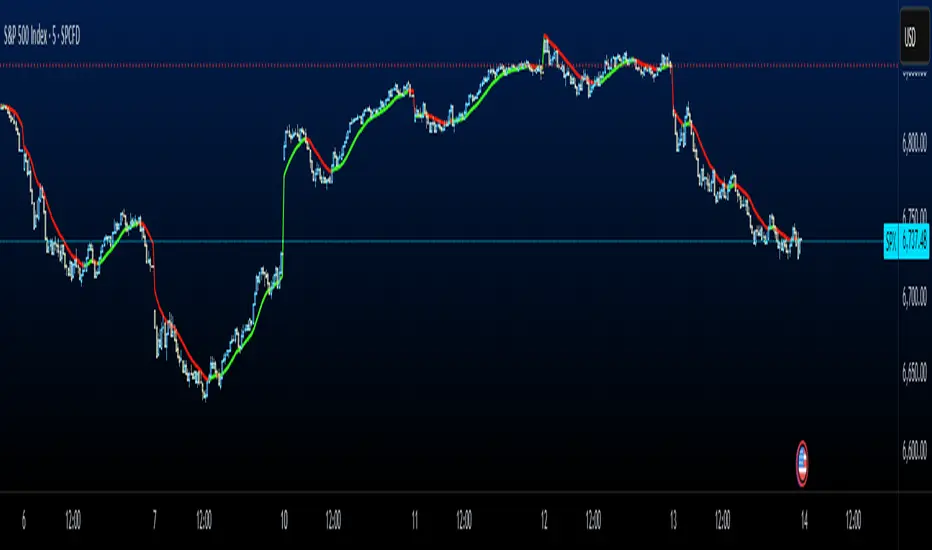Click the date label 10 on time axis
Image resolution: width=932 pixels, height=550 pixels.
(284, 520)
